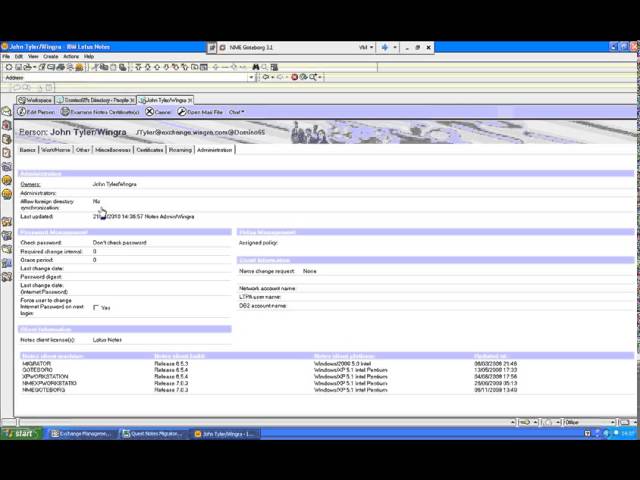Select the Miscellaneous tab
The width and height of the screenshot is (640, 480).
tap(113, 150)
